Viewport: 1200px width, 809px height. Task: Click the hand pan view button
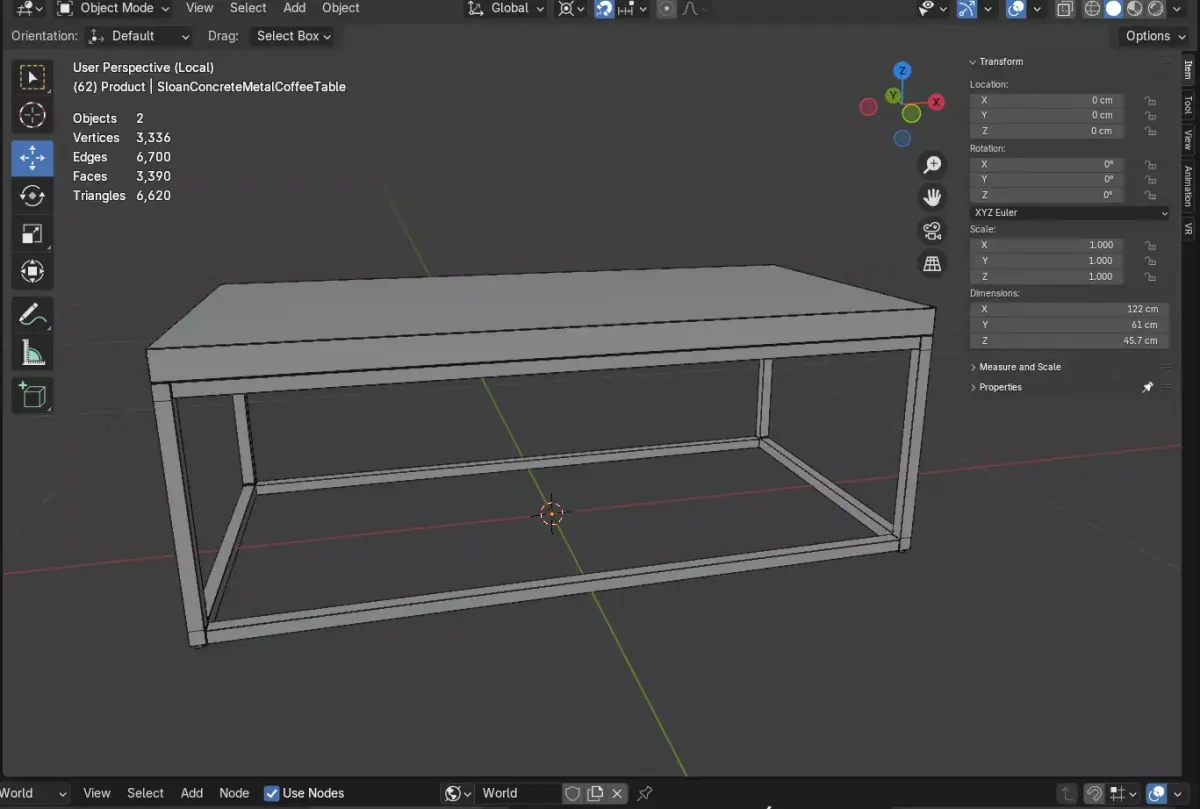pos(932,198)
